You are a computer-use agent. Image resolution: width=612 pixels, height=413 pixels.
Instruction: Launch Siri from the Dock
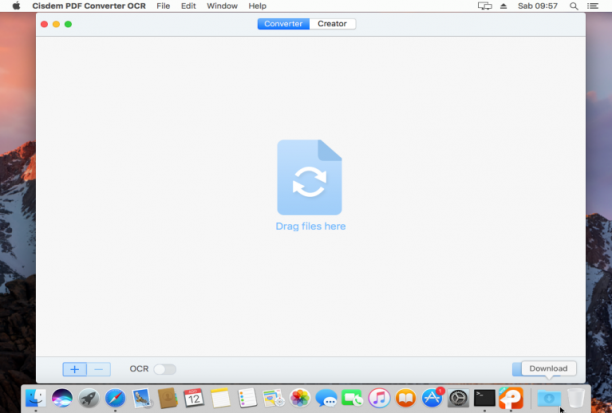coord(62,398)
